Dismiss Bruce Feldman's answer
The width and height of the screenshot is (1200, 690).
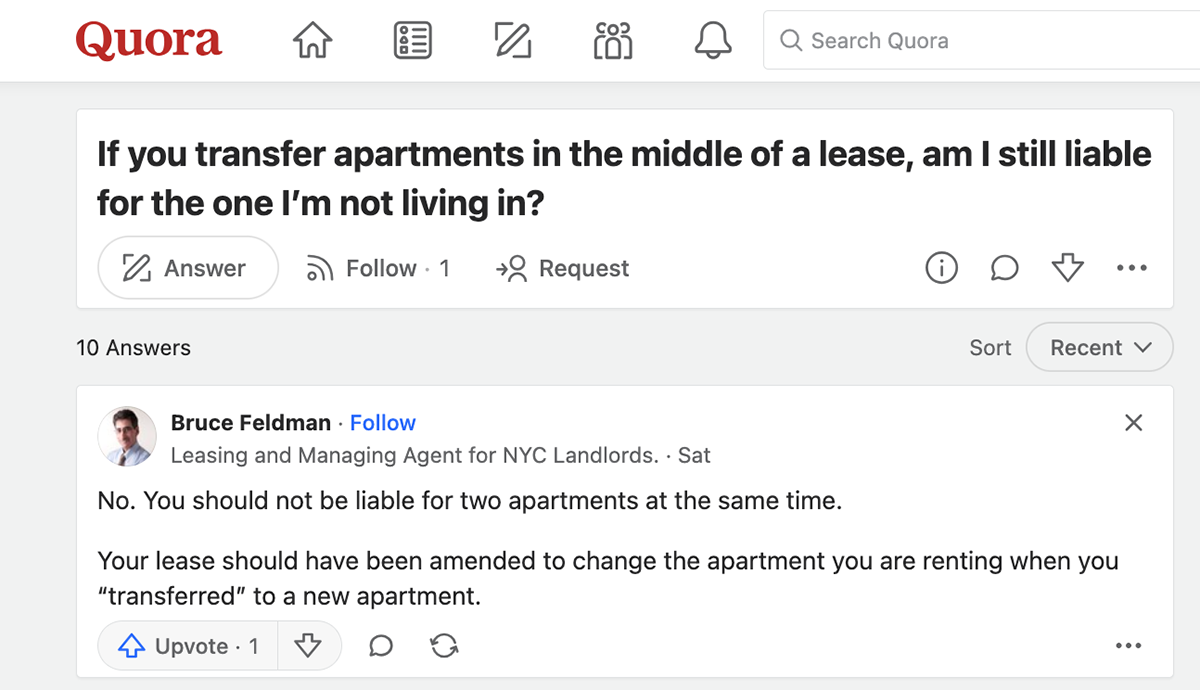click(x=1133, y=422)
